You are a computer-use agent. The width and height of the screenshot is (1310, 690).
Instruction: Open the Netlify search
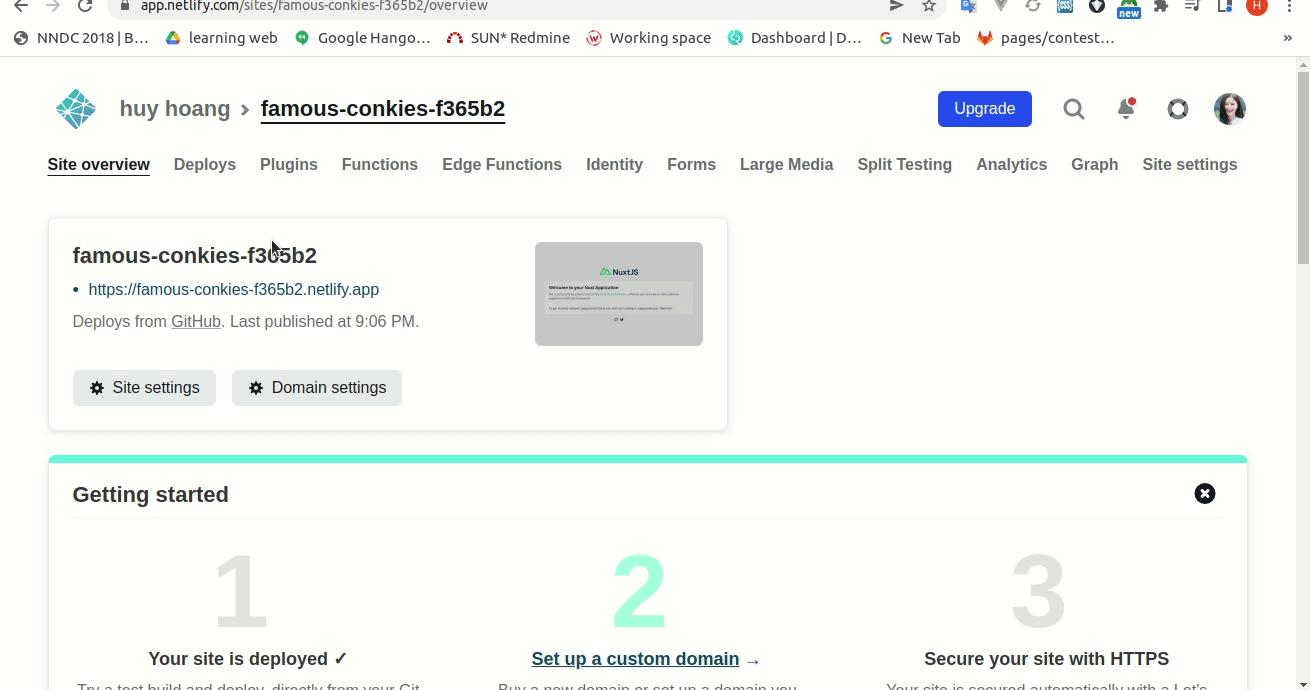pyautogui.click(x=1073, y=109)
